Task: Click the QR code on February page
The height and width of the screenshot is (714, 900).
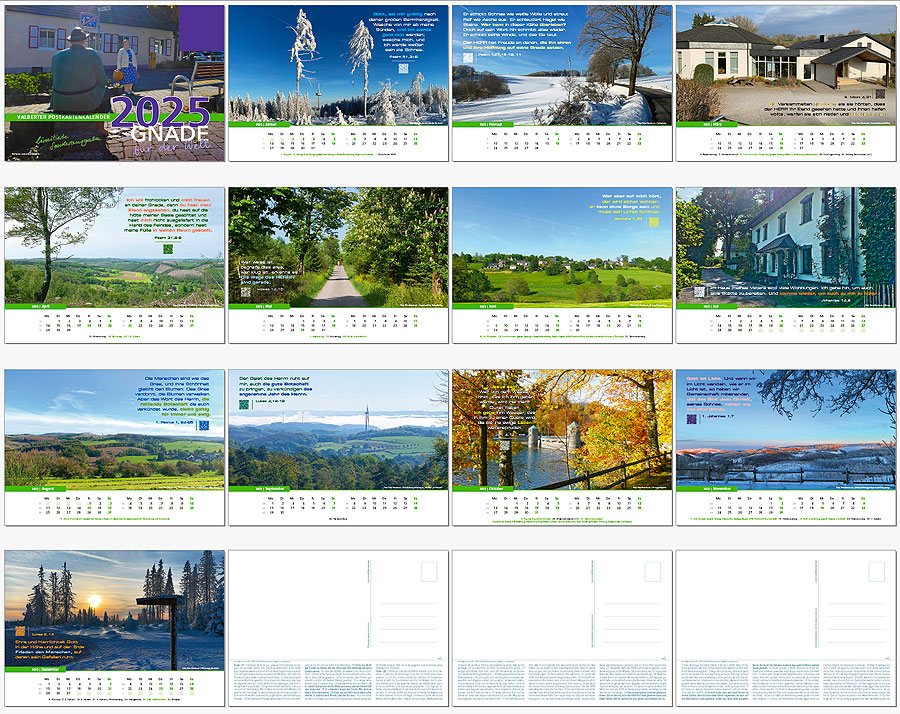Action: click(x=467, y=57)
